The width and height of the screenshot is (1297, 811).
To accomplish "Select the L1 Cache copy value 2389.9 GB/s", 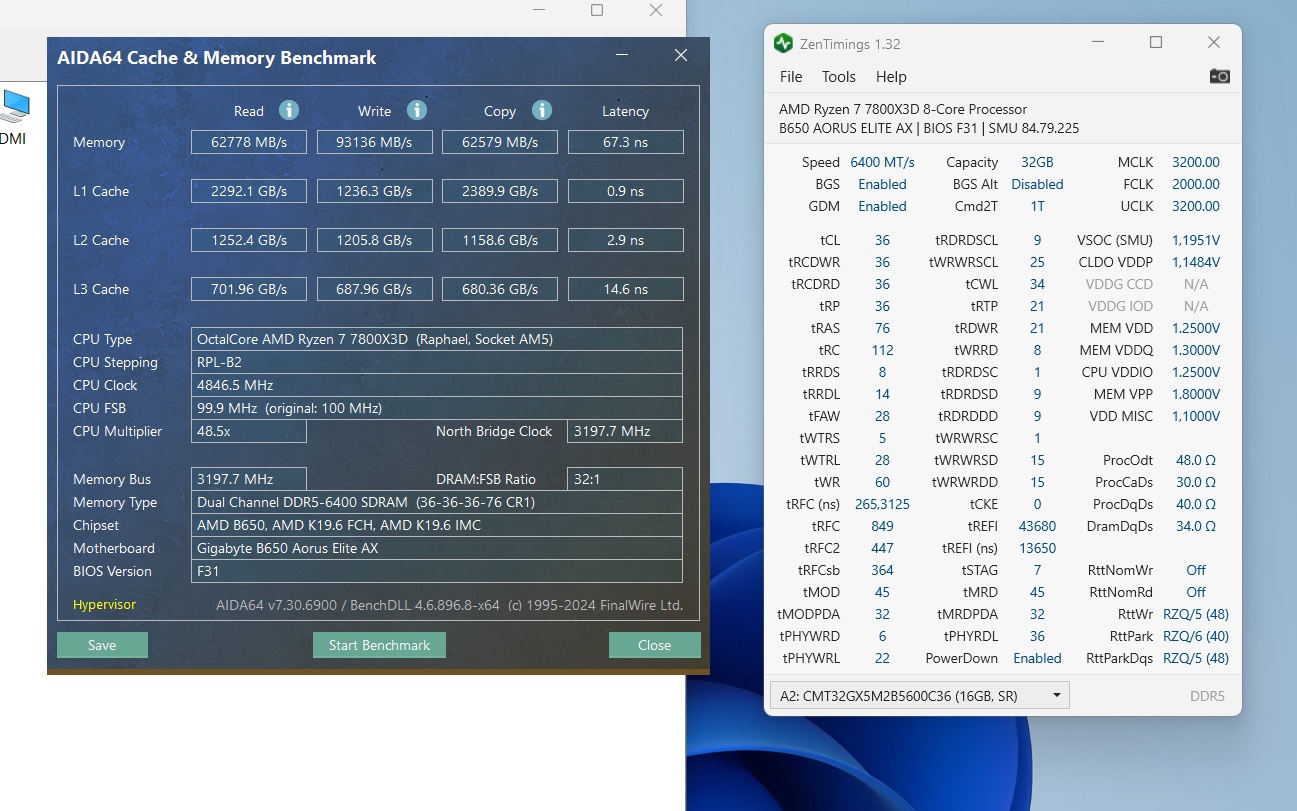I will (500, 191).
